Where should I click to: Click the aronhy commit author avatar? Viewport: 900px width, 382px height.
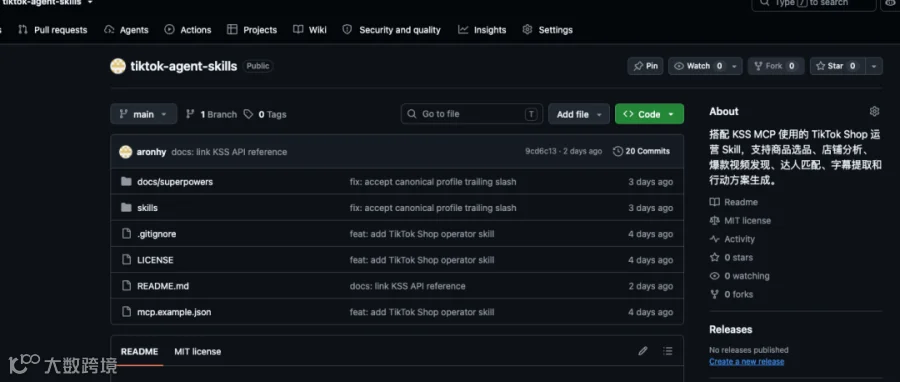(x=126, y=152)
